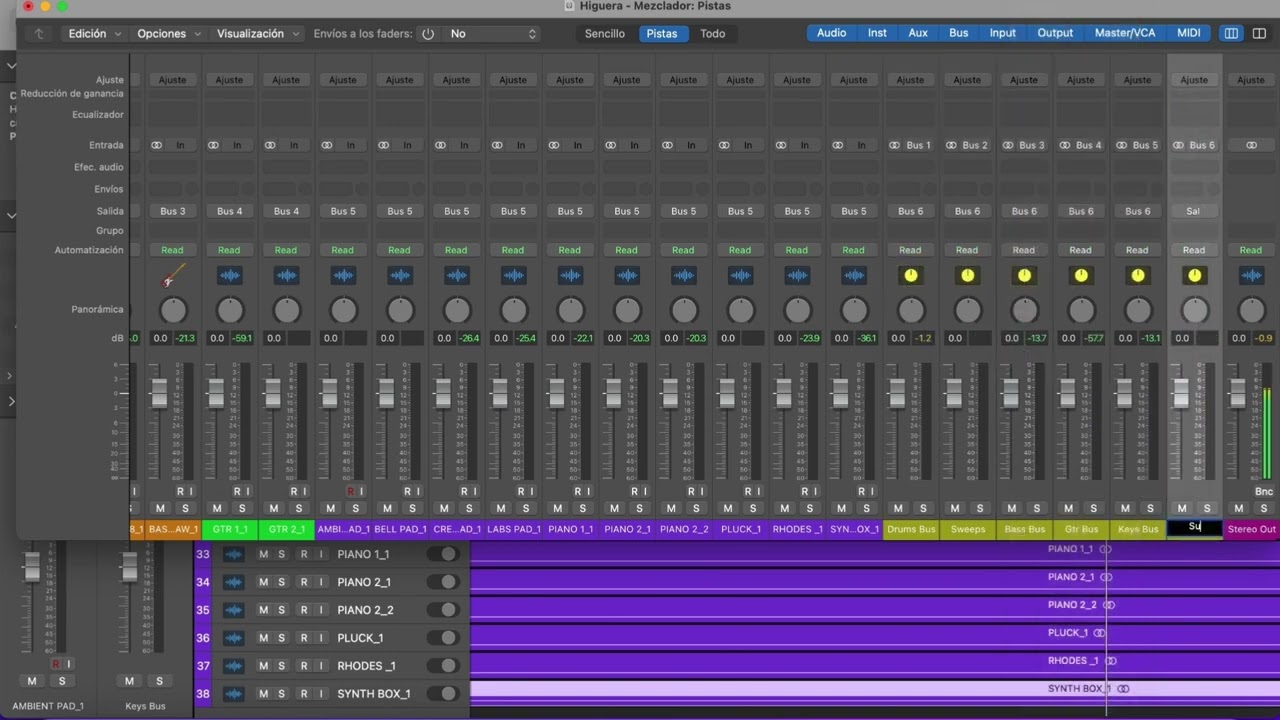Click the stereo link icon on Drums Bus input
The image size is (1280, 720).
click(x=894, y=145)
